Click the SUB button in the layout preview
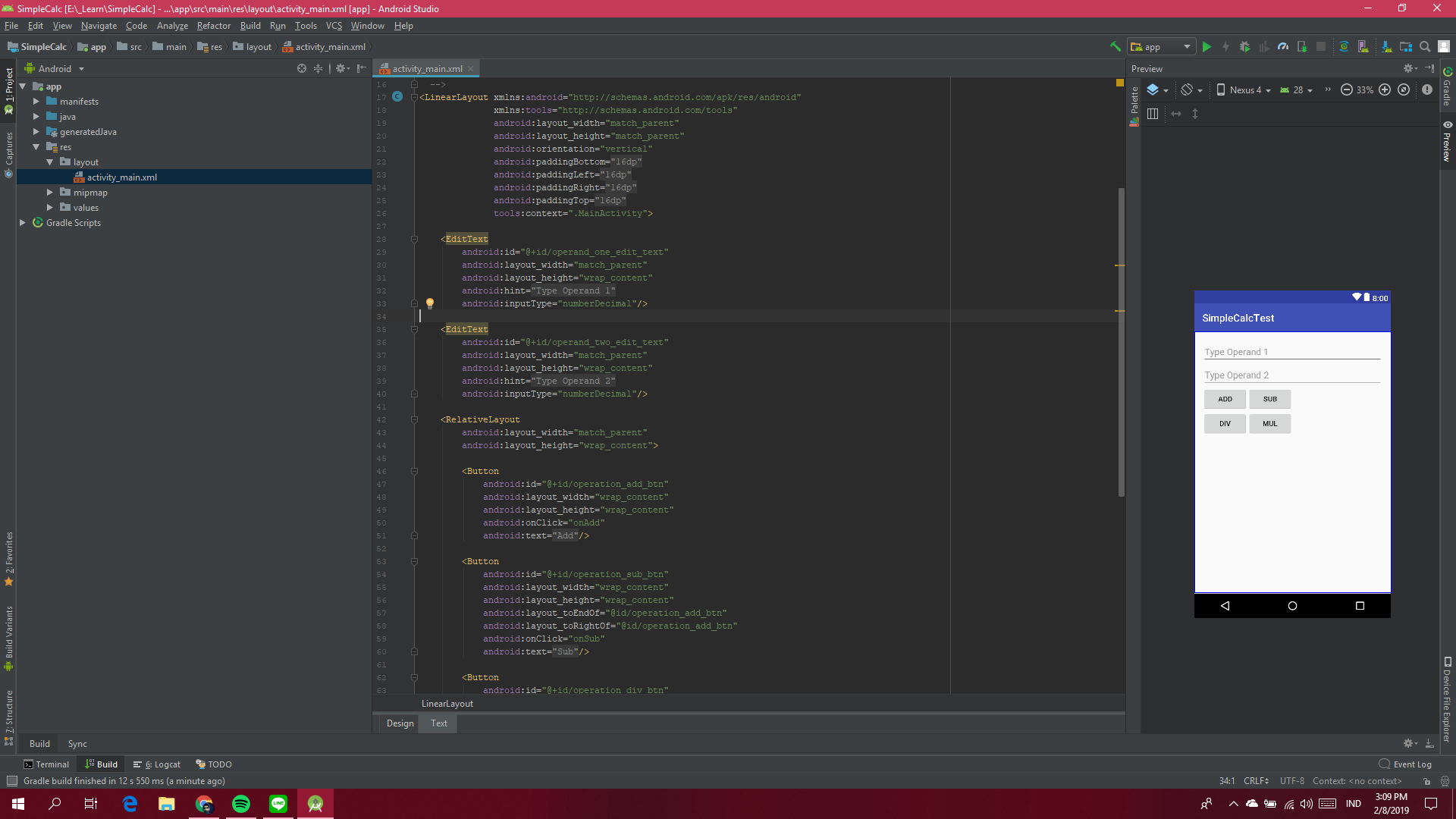The height and width of the screenshot is (819, 1456). (1269, 399)
